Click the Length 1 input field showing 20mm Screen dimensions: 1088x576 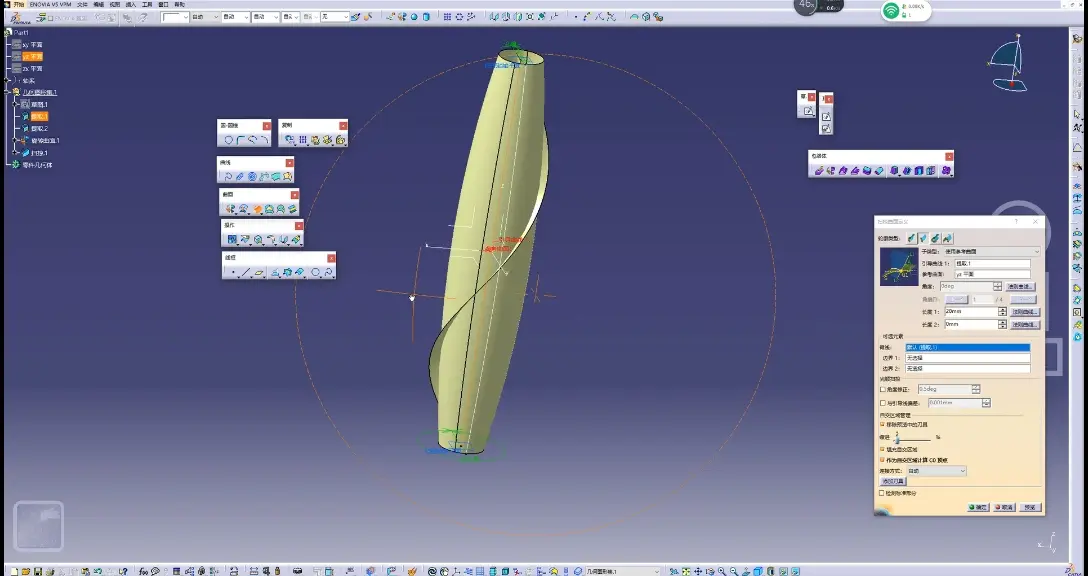(x=971, y=312)
